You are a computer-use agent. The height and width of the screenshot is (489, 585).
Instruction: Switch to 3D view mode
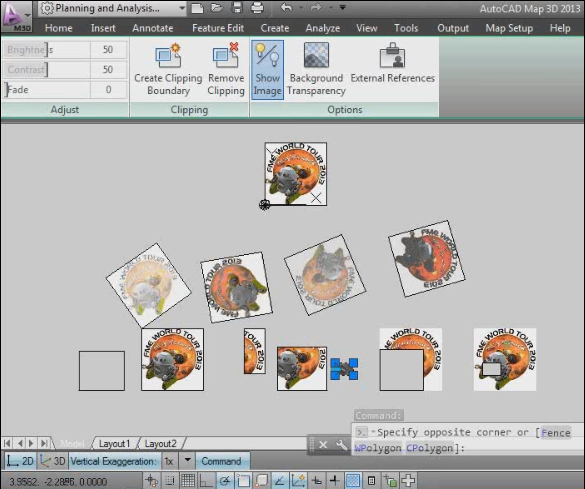pyautogui.click(x=53, y=461)
